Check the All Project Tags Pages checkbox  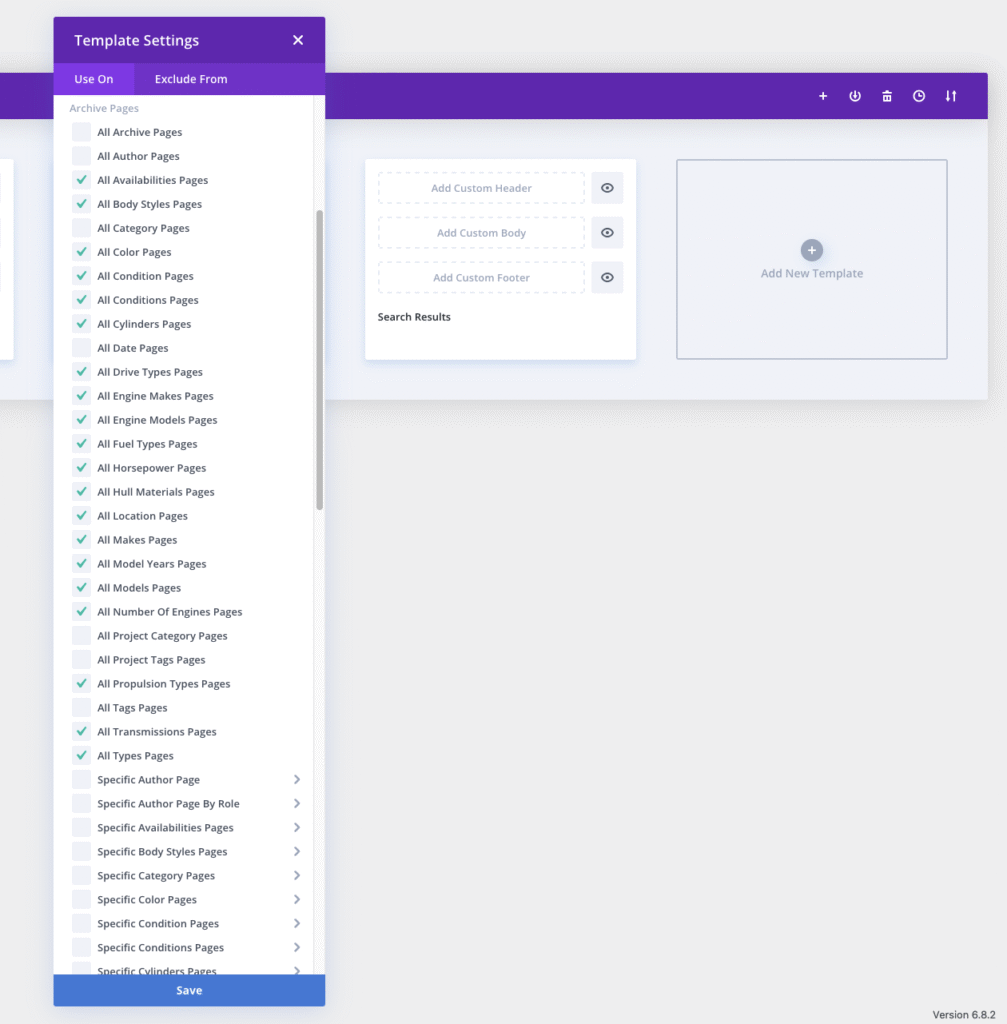pos(82,660)
